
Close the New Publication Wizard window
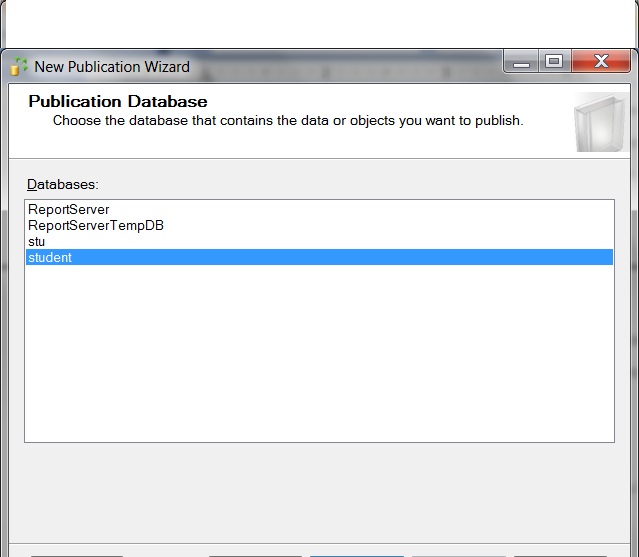click(601, 62)
